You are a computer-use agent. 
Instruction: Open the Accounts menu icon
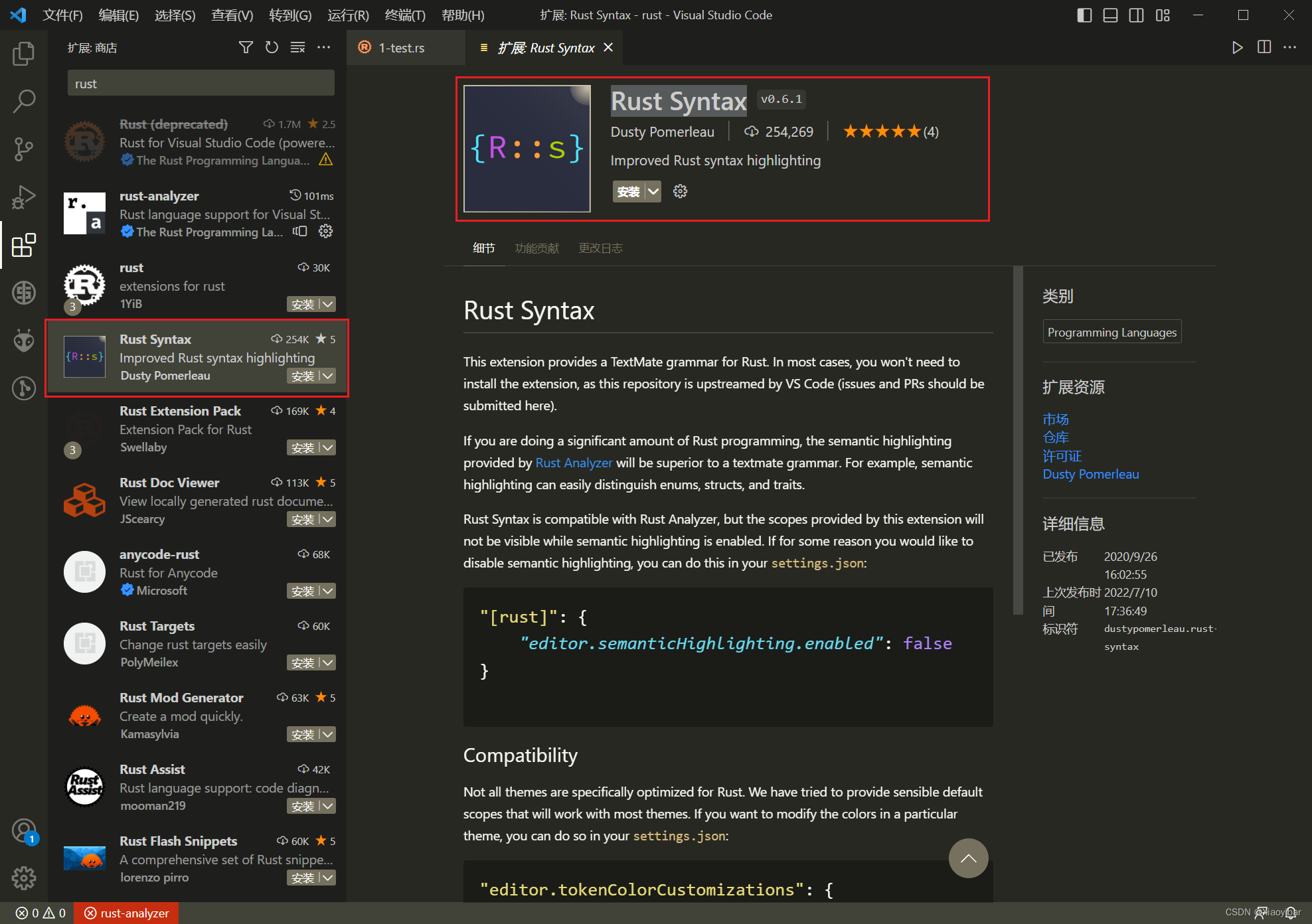[x=24, y=830]
